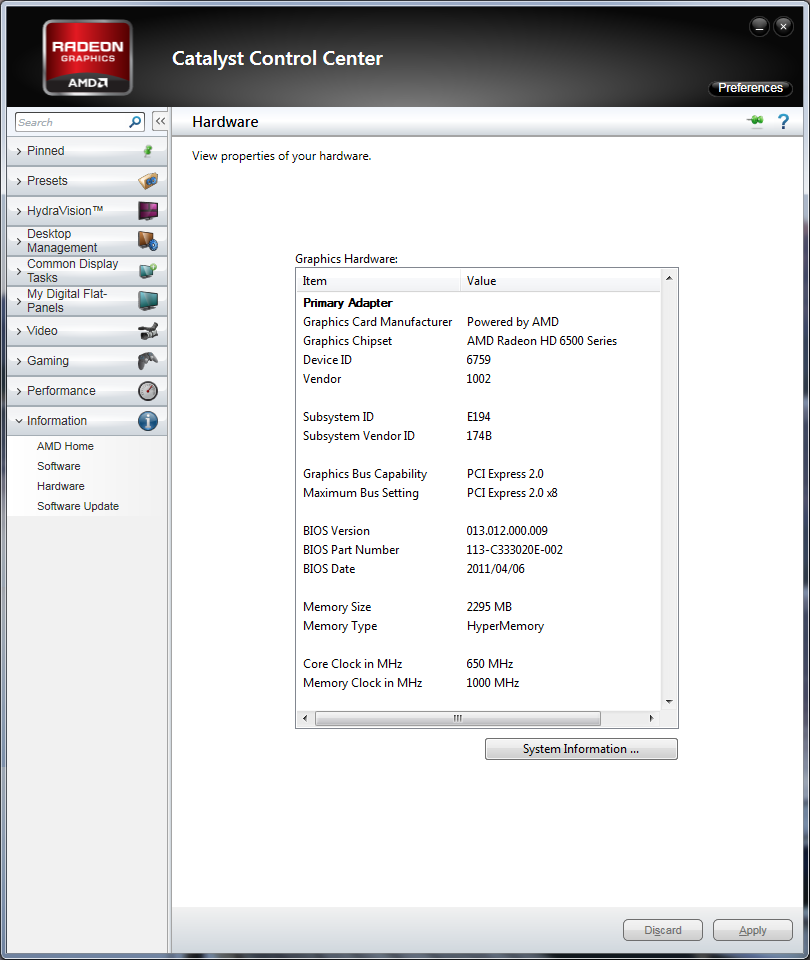Select the Memory Size row
810x960 pixels.
(478, 607)
